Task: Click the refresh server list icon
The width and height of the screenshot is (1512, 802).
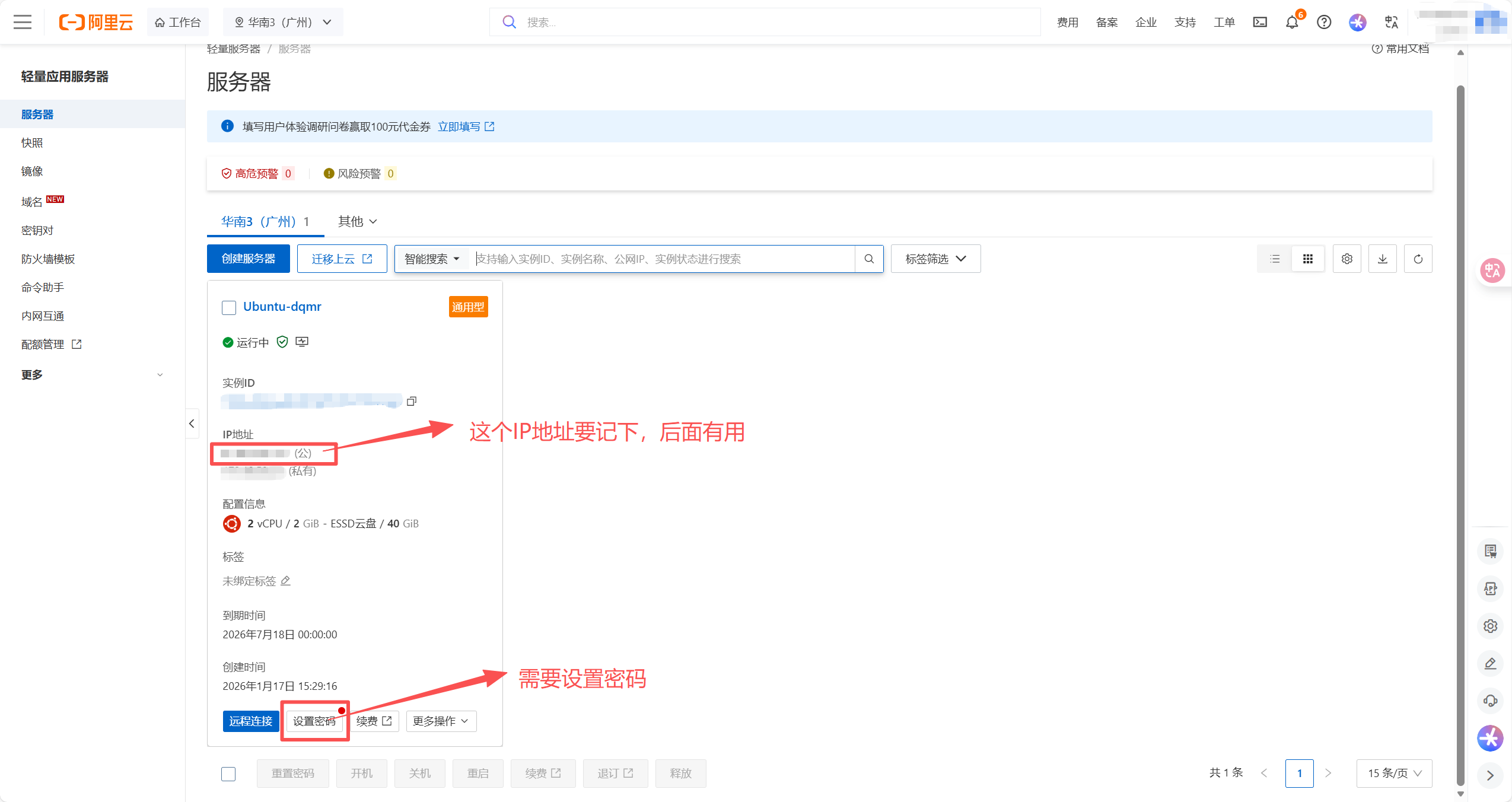Action: point(1418,259)
